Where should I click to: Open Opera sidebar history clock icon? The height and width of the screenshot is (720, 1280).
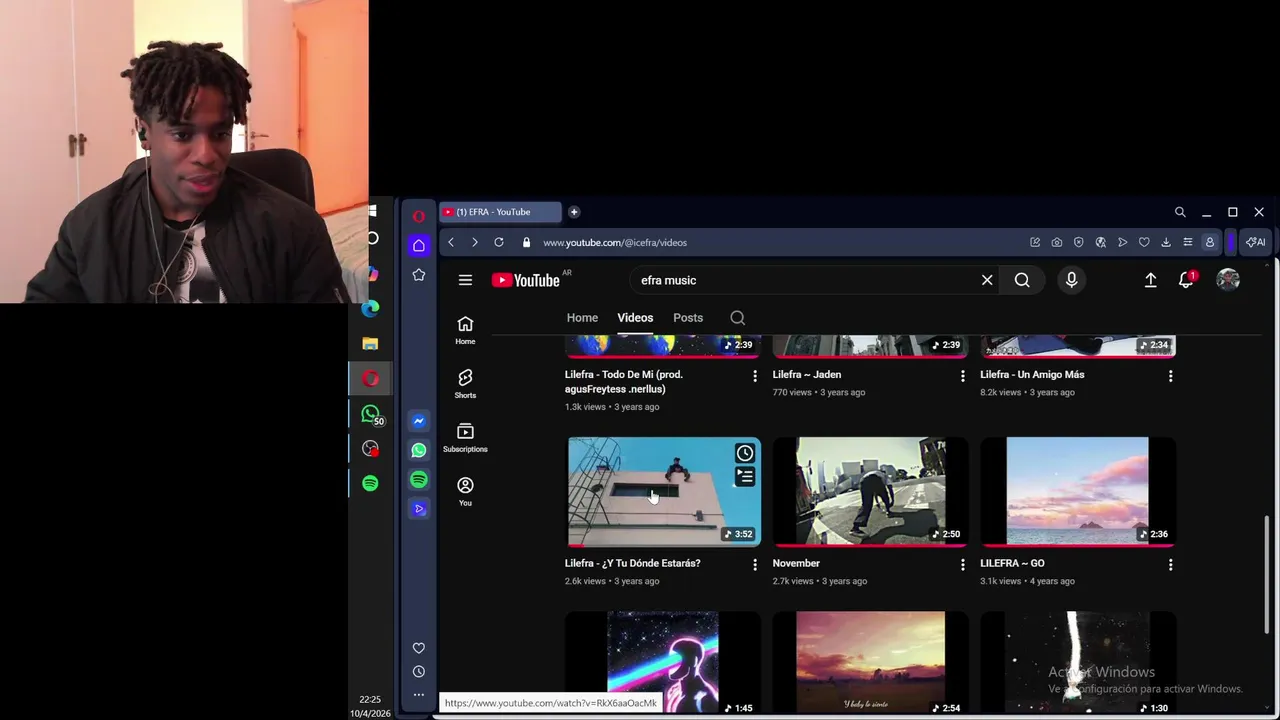[419, 672]
